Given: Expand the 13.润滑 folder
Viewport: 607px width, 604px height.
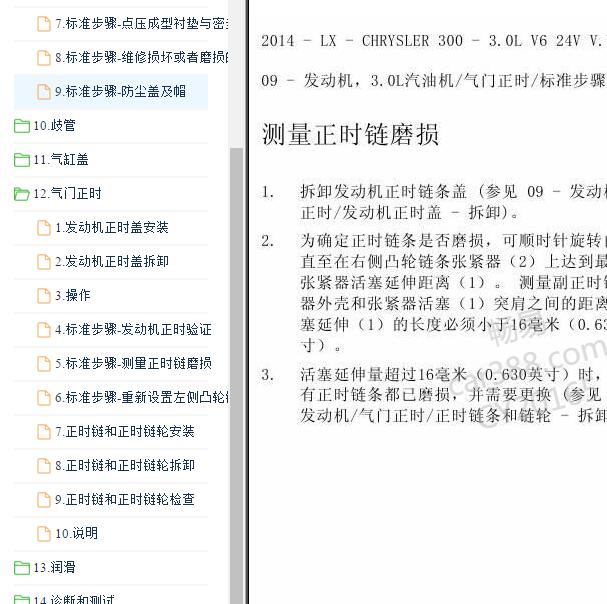Looking at the screenshot, I should (54, 568).
